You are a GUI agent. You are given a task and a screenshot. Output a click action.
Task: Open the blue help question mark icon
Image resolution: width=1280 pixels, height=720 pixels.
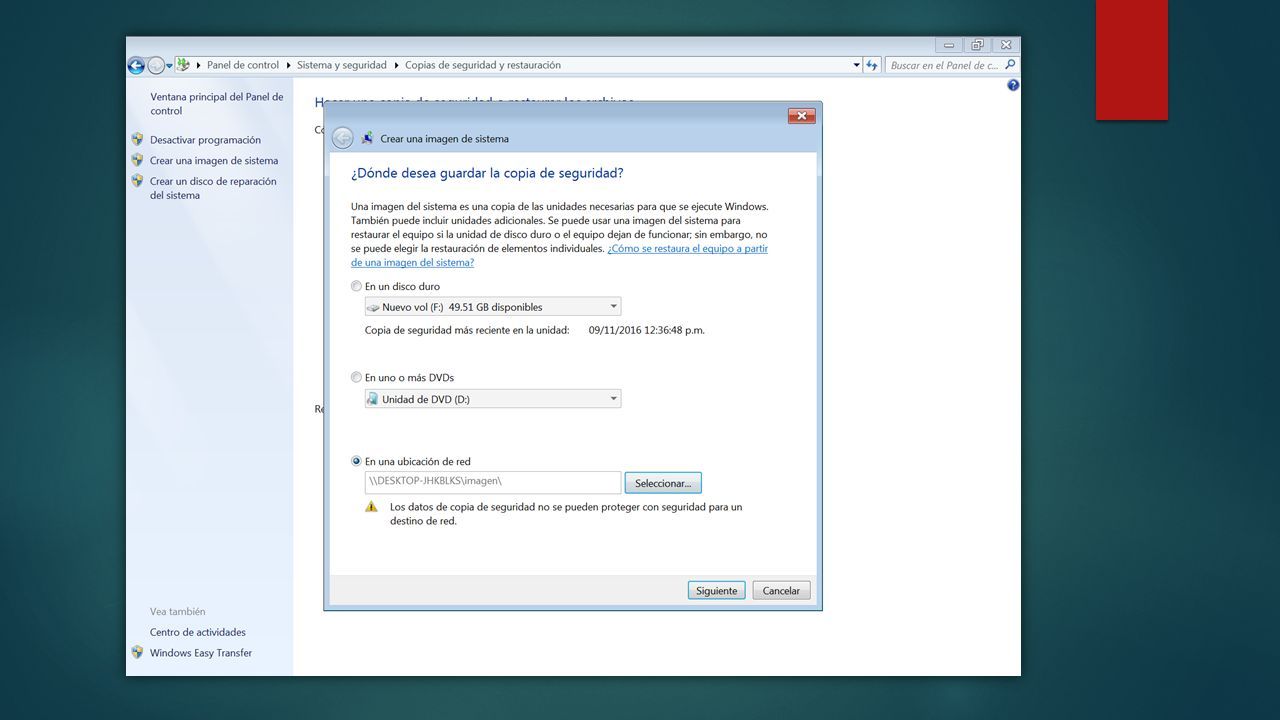(x=1013, y=86)
